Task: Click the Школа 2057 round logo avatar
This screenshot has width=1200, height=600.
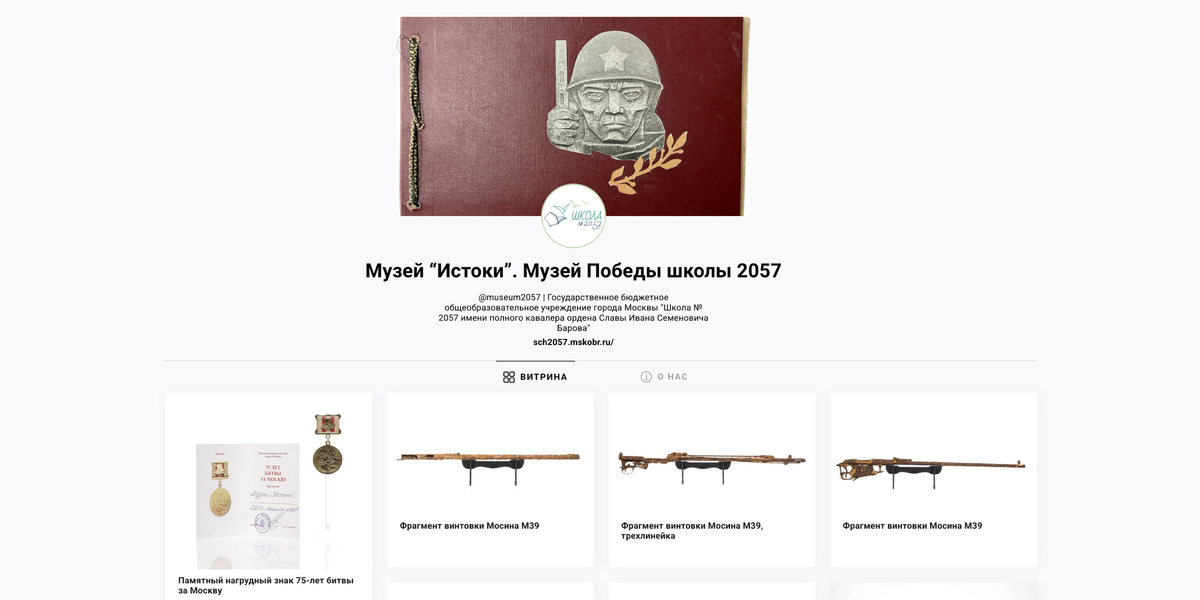Action: tap(573, 216)
